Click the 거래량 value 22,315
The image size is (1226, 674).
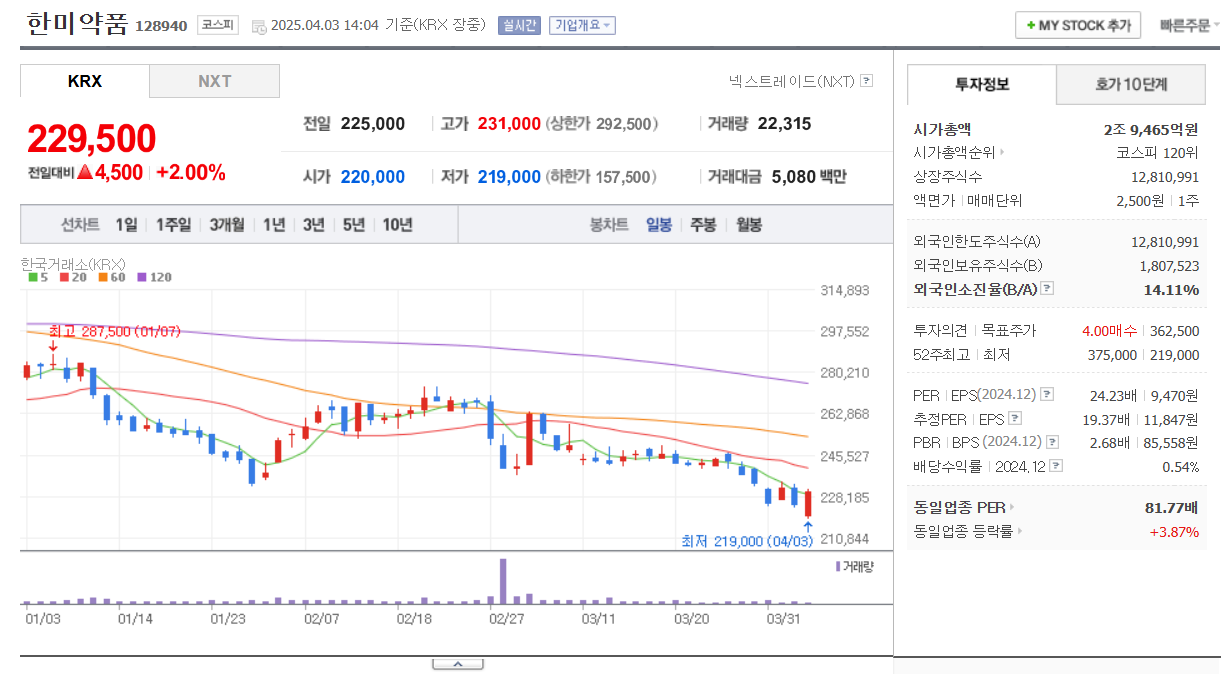(785, 124)
